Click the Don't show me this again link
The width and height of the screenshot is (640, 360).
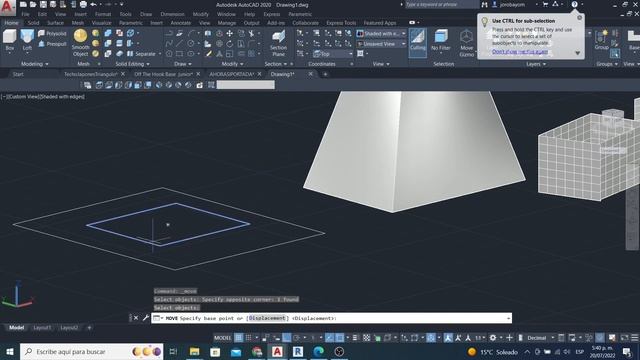click(520, 52)
